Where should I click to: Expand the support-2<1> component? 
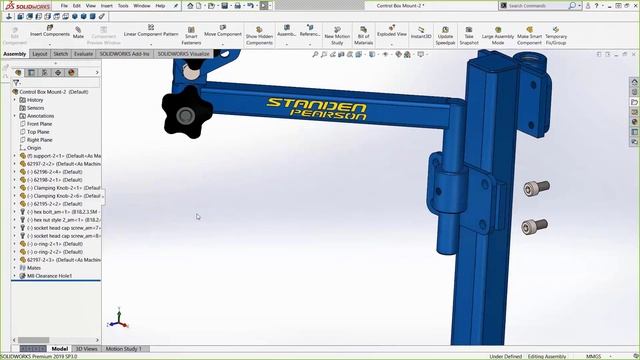tap(15, 156)
